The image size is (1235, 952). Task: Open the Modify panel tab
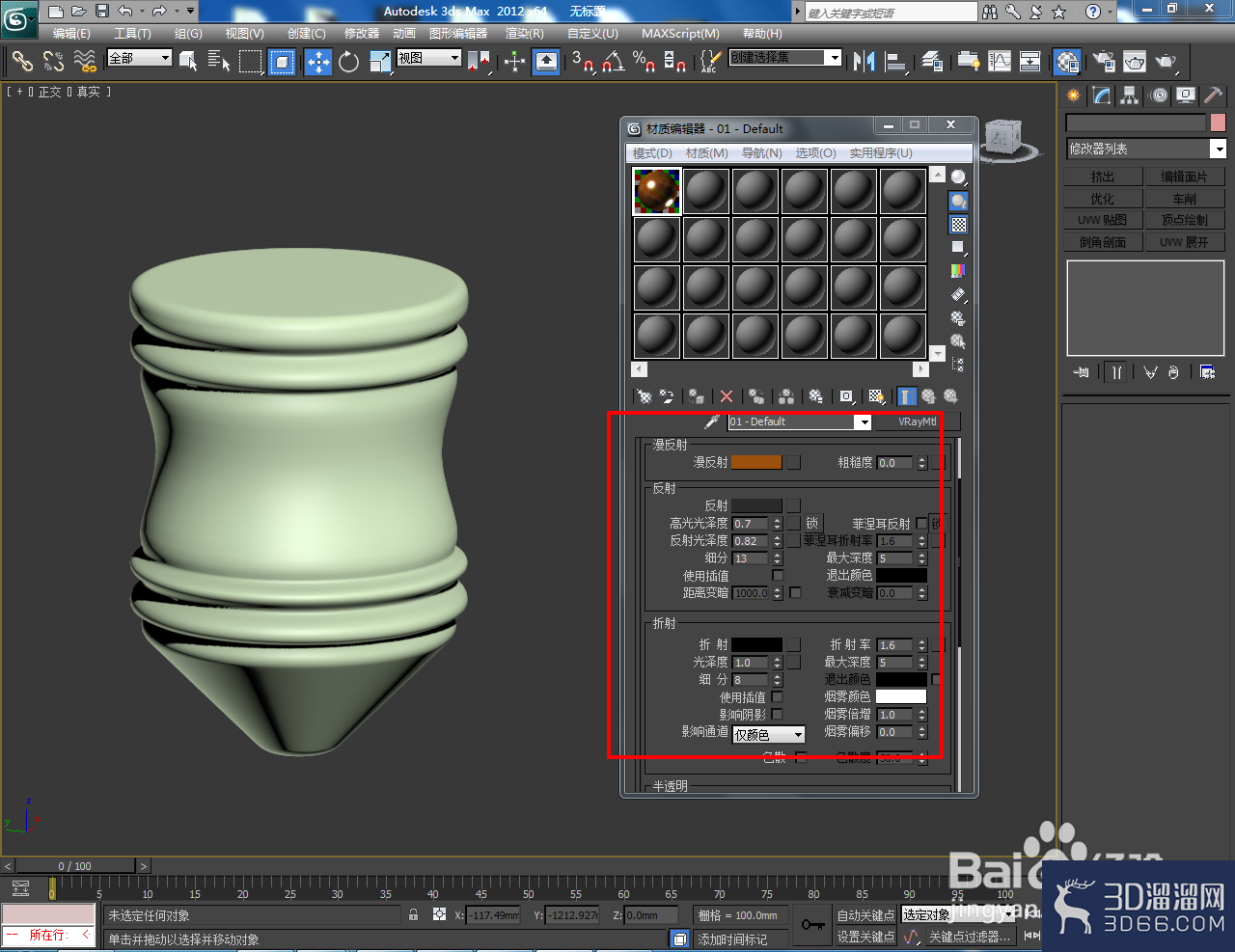click(1101, 95)
